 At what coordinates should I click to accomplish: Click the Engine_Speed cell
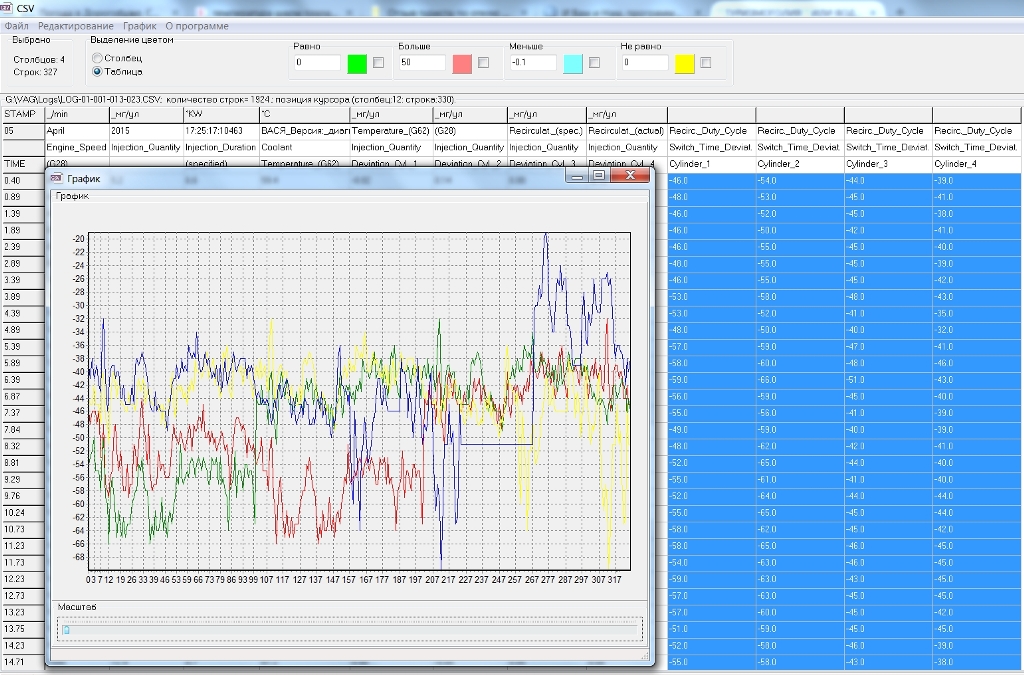click(77, 148)
